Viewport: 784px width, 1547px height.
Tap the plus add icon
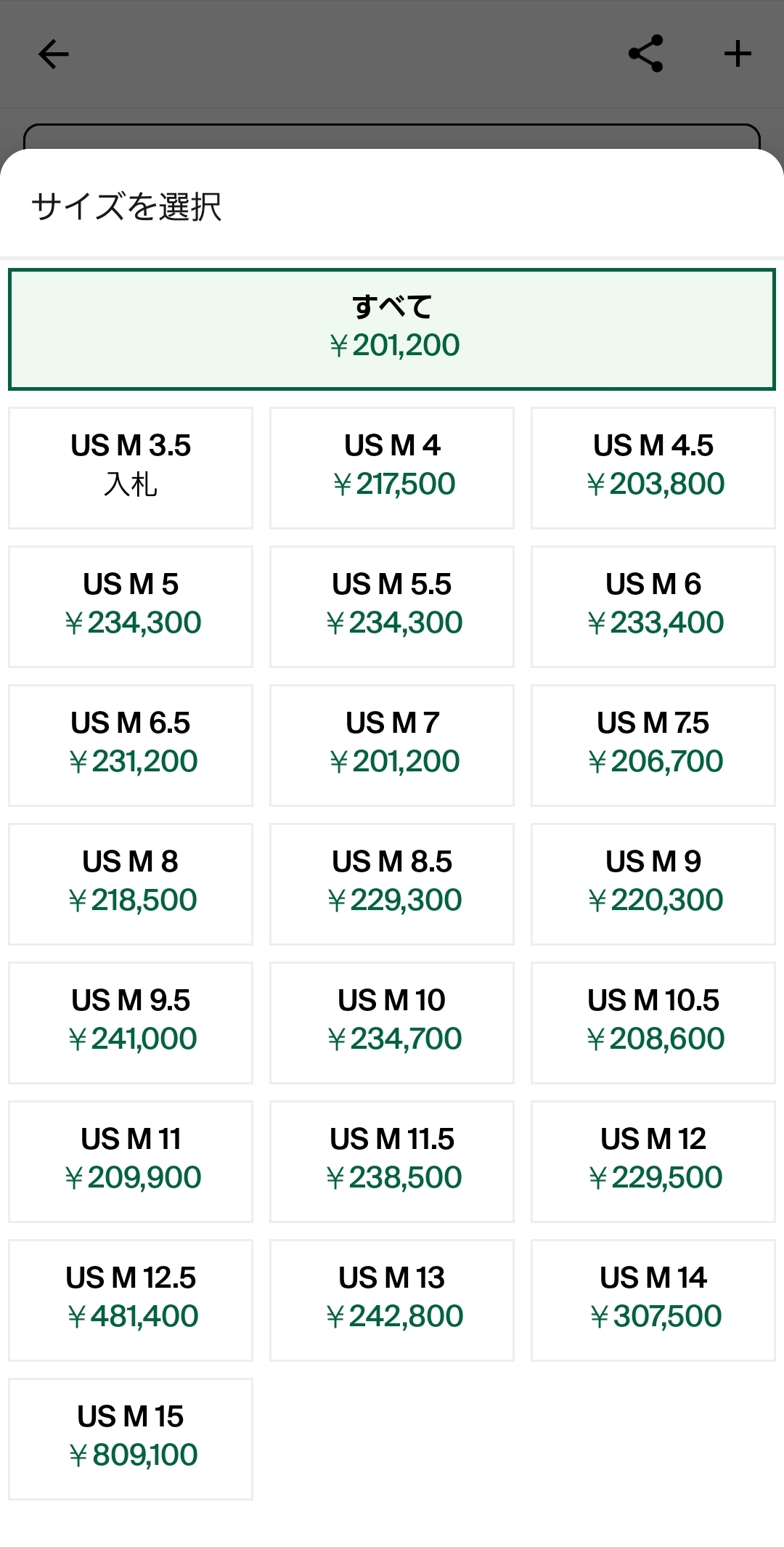738,54
